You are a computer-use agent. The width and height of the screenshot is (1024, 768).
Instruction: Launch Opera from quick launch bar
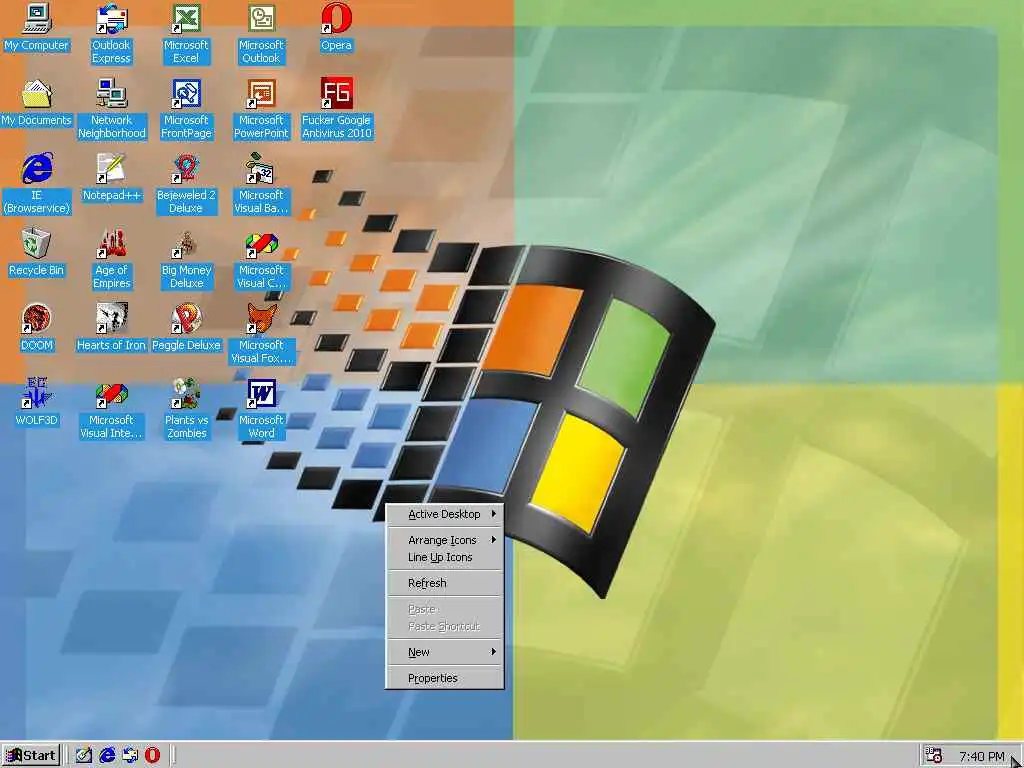click(x=152, y=756)
